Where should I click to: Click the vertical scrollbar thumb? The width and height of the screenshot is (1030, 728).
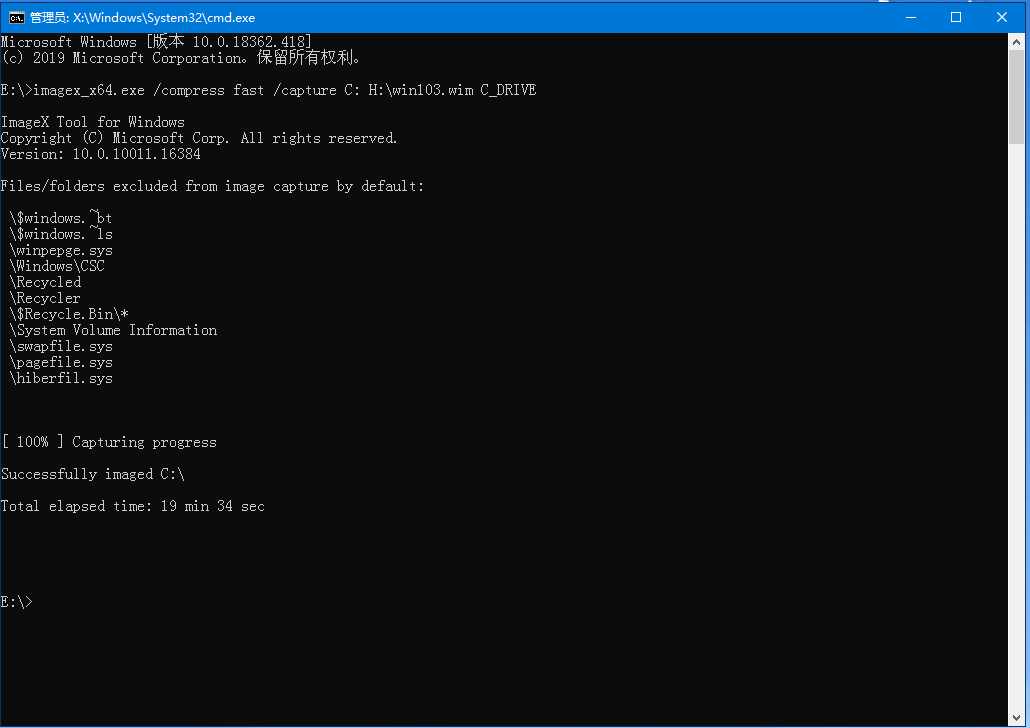coord(1016,97)
